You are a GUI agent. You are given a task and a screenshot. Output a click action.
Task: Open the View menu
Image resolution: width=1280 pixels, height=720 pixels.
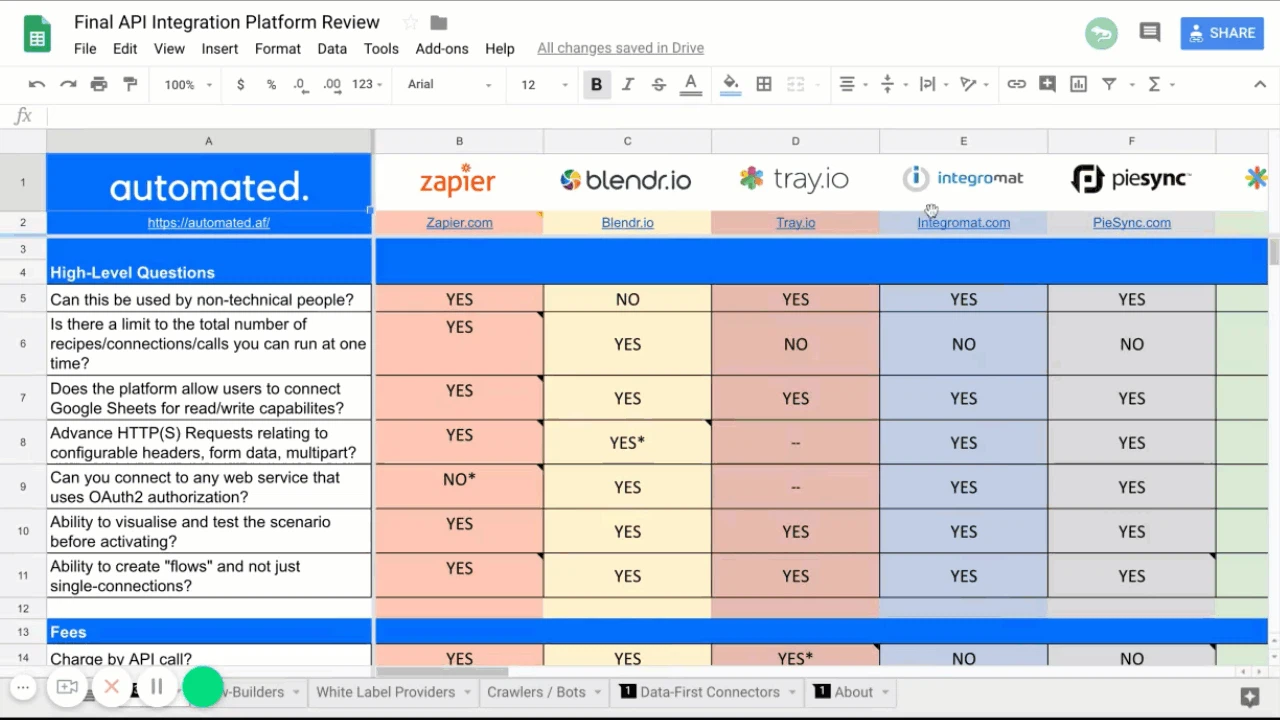click(x=169, y=48)
